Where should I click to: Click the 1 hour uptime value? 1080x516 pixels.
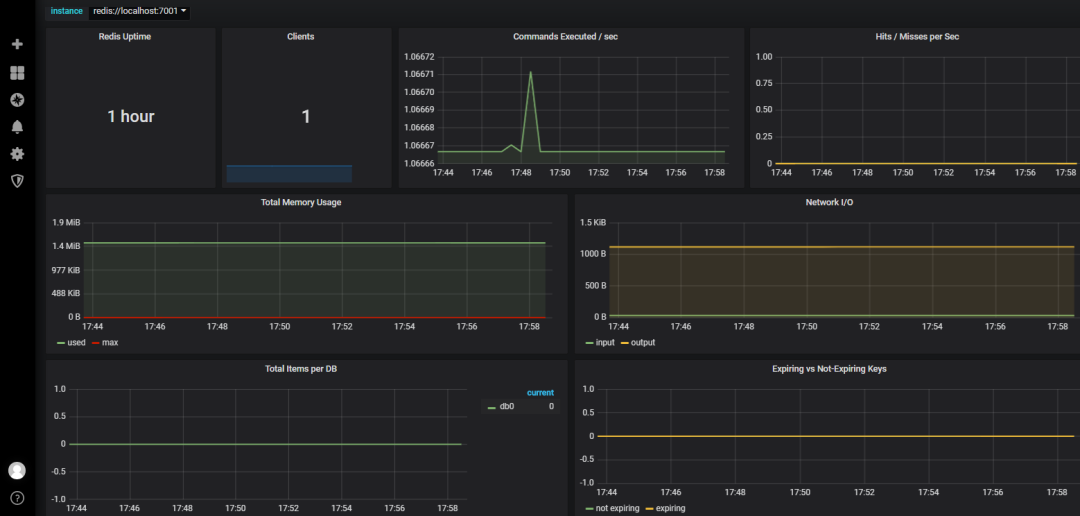[x=131, y=116]
